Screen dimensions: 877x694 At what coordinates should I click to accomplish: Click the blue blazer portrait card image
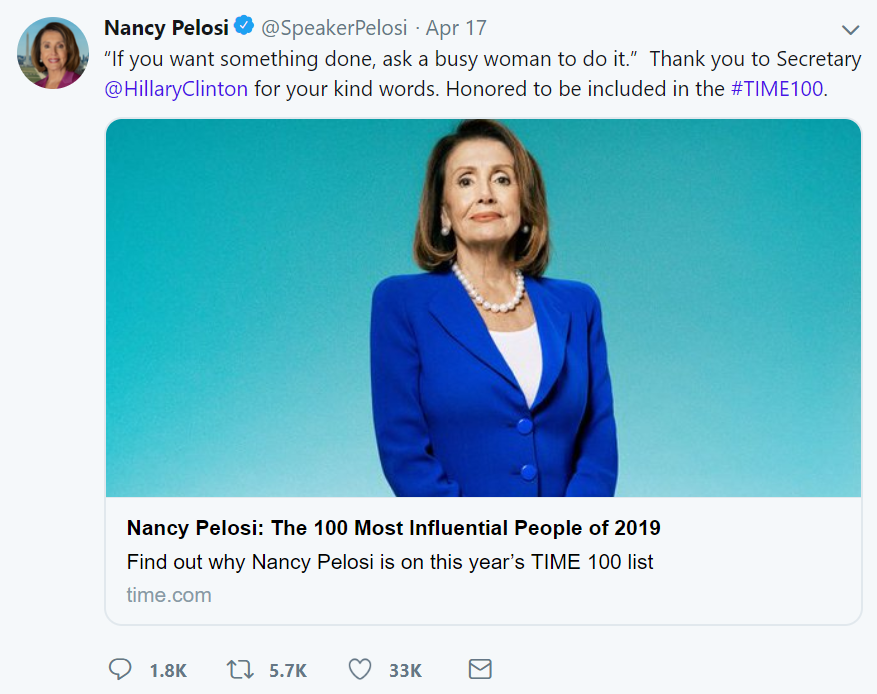(483, 308)
